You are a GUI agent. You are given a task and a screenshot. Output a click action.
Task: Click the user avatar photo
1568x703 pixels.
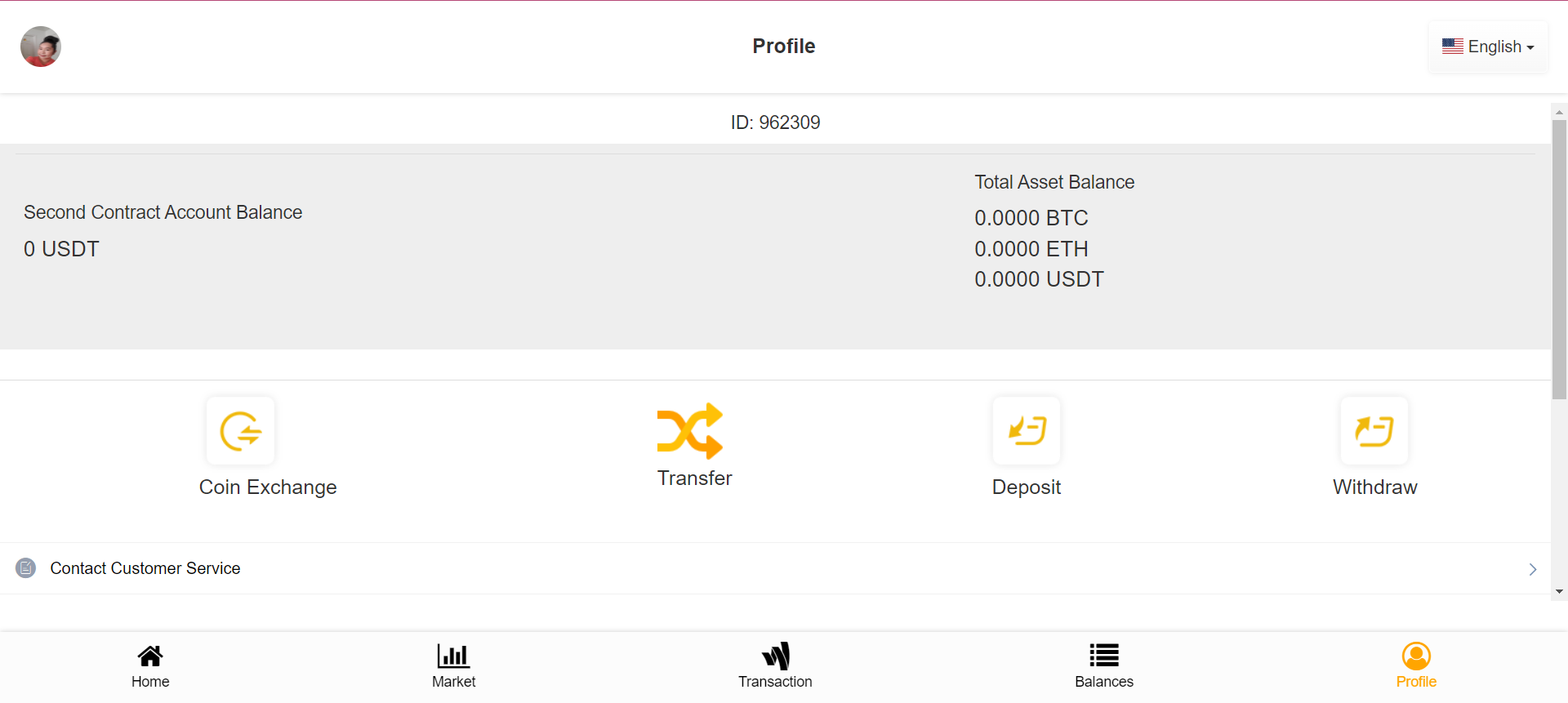41,47
